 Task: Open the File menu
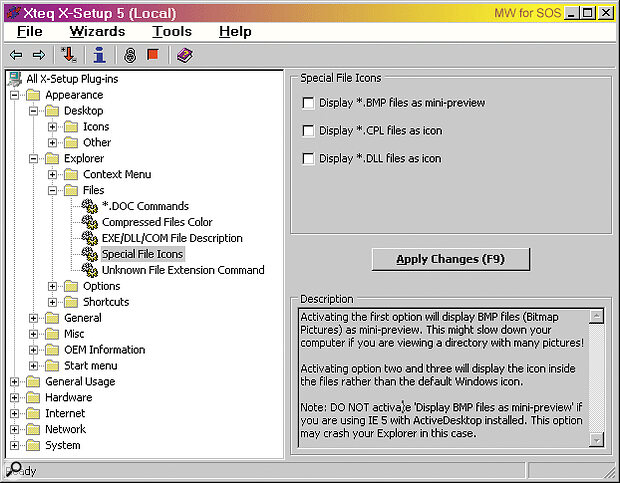pyautogui.click(x=30, y=32)
